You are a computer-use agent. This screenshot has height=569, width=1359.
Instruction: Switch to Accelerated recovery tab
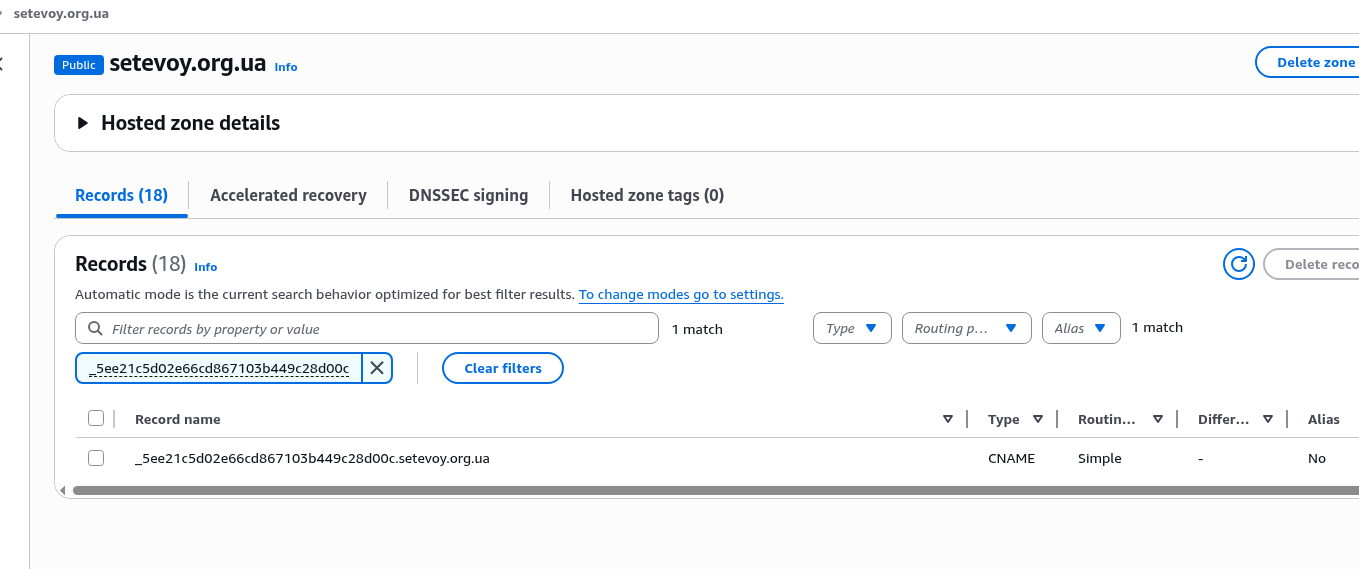[288, 195]
